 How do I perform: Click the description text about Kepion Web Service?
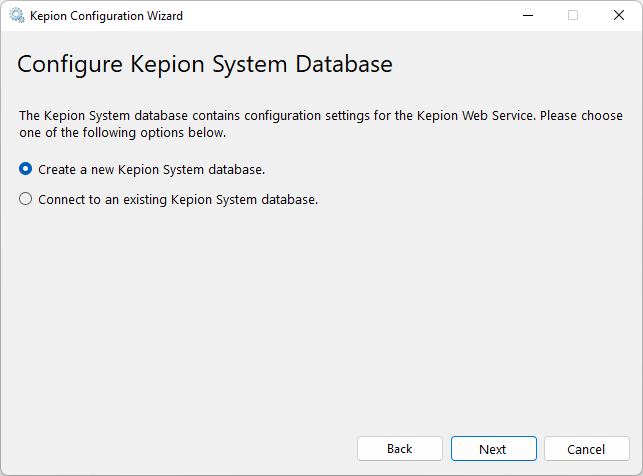[321, 124]
